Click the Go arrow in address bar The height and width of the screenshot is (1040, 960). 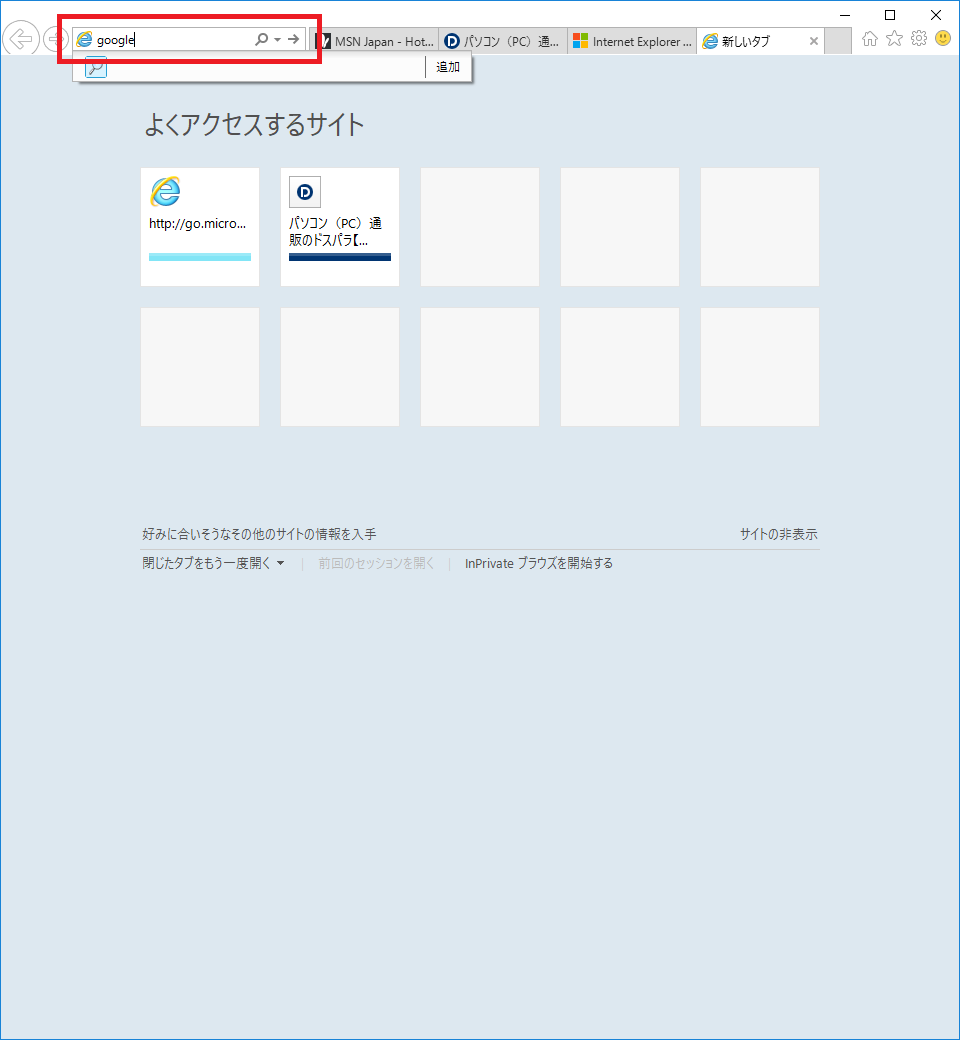pos(293,40)
